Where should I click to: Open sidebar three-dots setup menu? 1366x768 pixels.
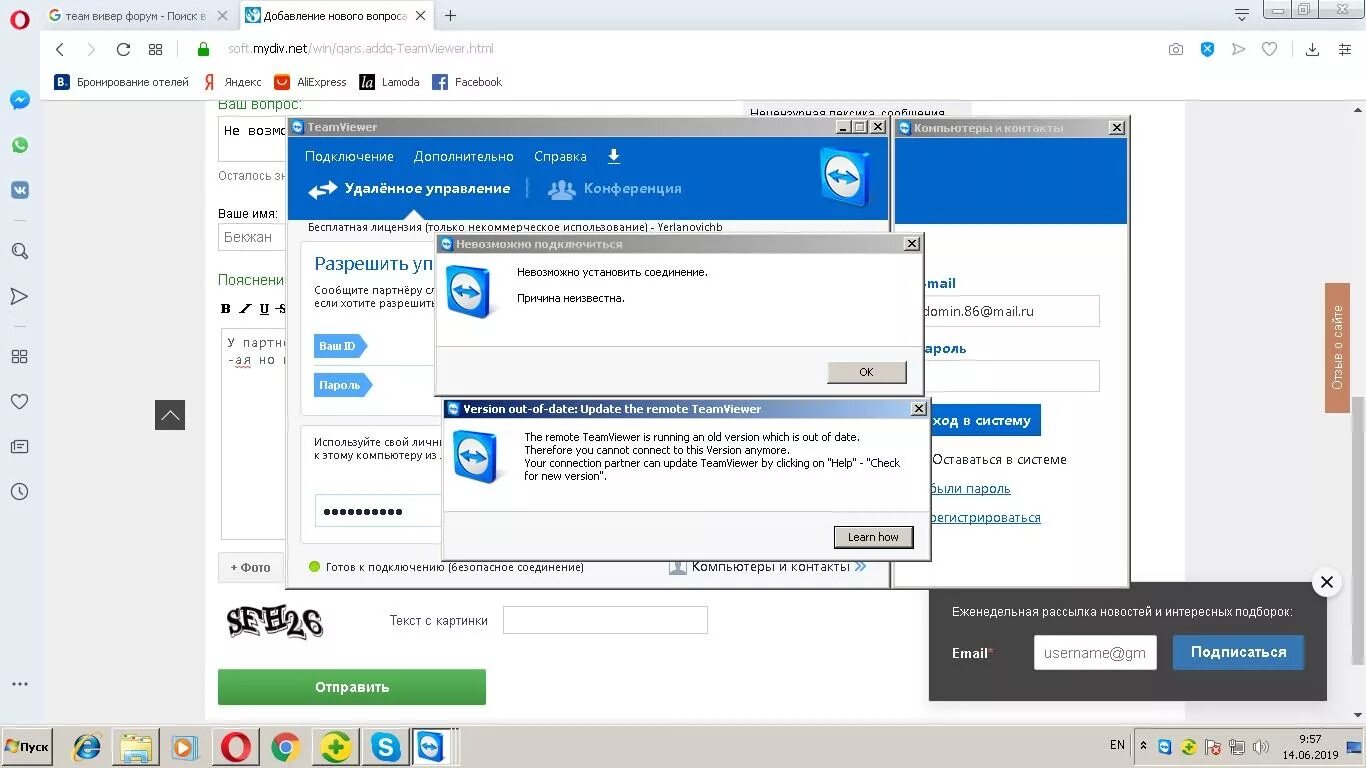[20, 684]
